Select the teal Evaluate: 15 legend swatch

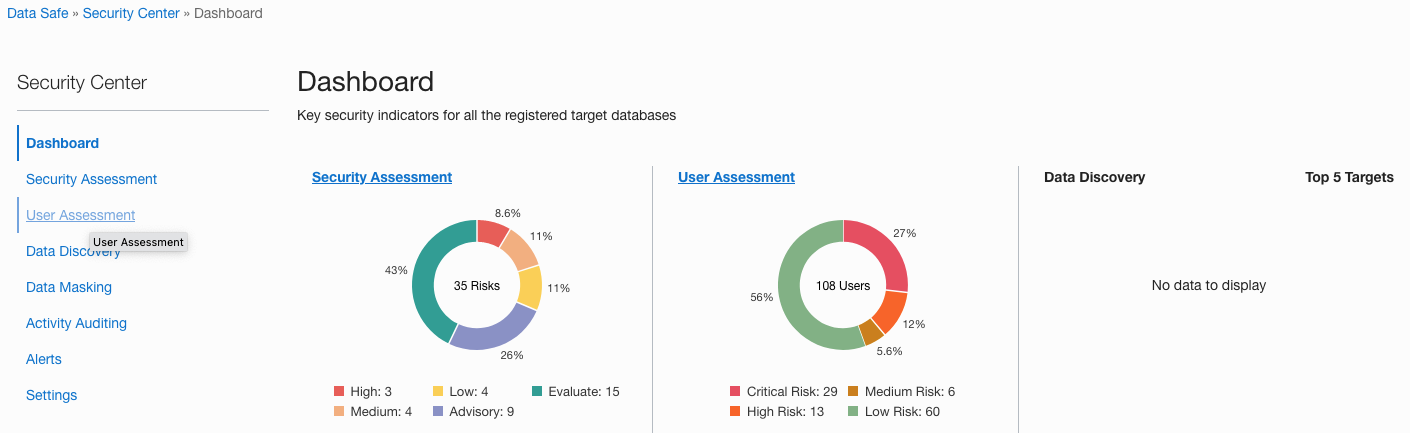(x=537, y=392)
